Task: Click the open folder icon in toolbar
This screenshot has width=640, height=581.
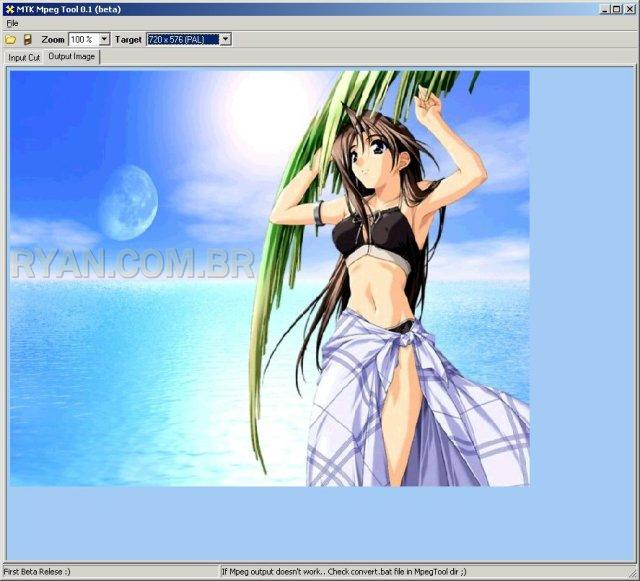Action: pyautogui.click(x=11, y=39)
